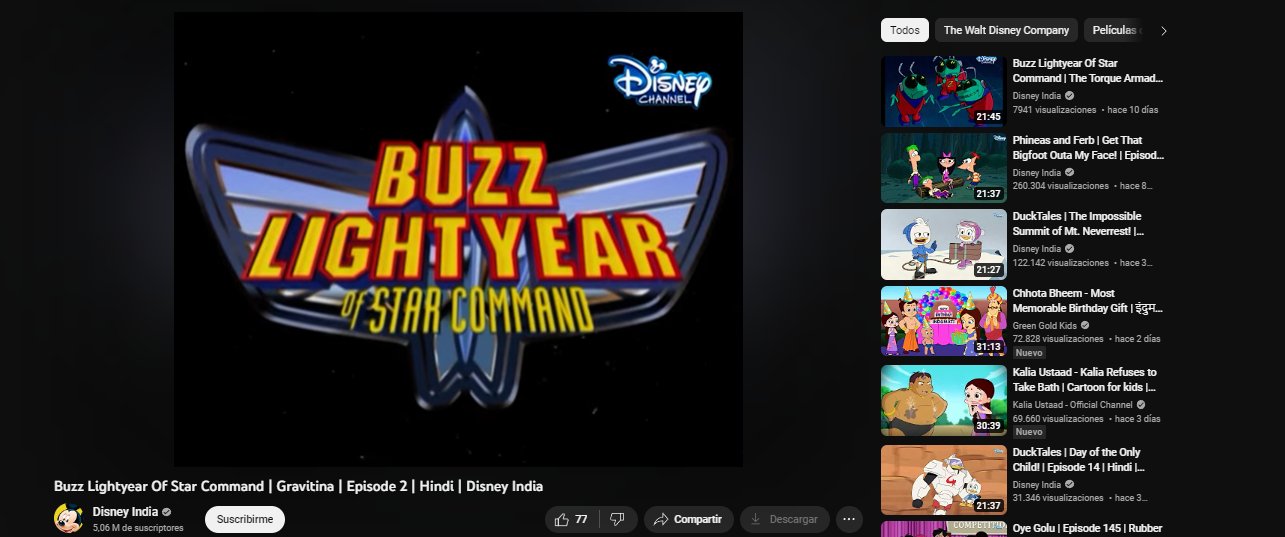1285x537 pixels.
Task: Like the video with 77 likes
Action: tap(572, 519)
